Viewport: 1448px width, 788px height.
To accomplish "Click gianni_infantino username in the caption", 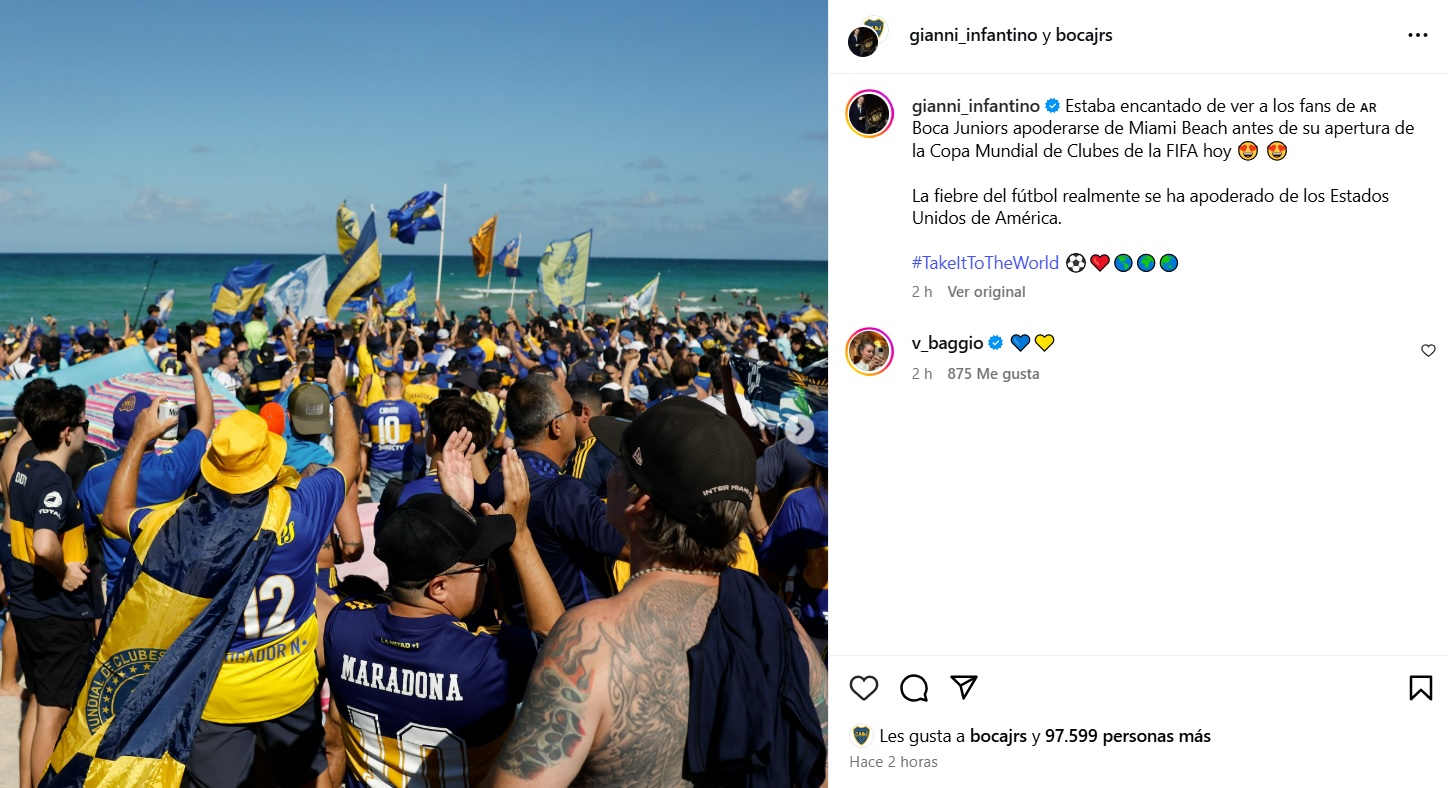I will 976,105.
